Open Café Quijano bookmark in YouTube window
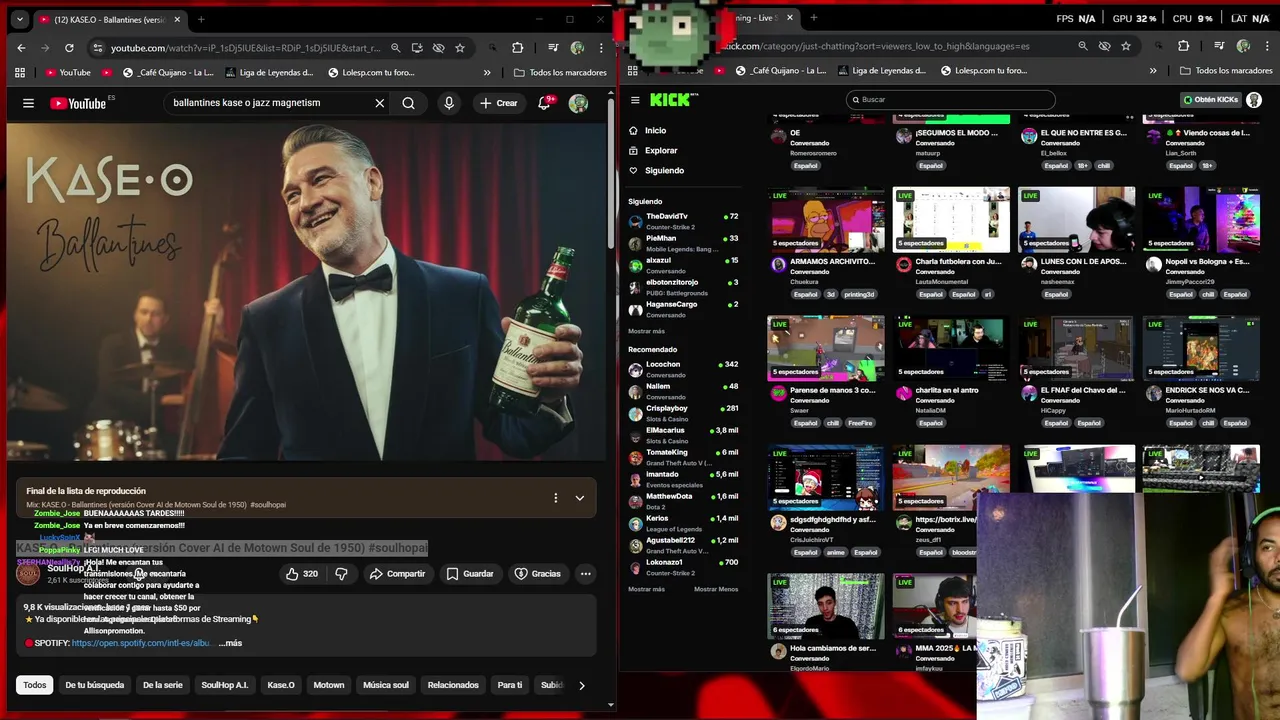This screenshot has height=720, width=1280. click(168, 72)
